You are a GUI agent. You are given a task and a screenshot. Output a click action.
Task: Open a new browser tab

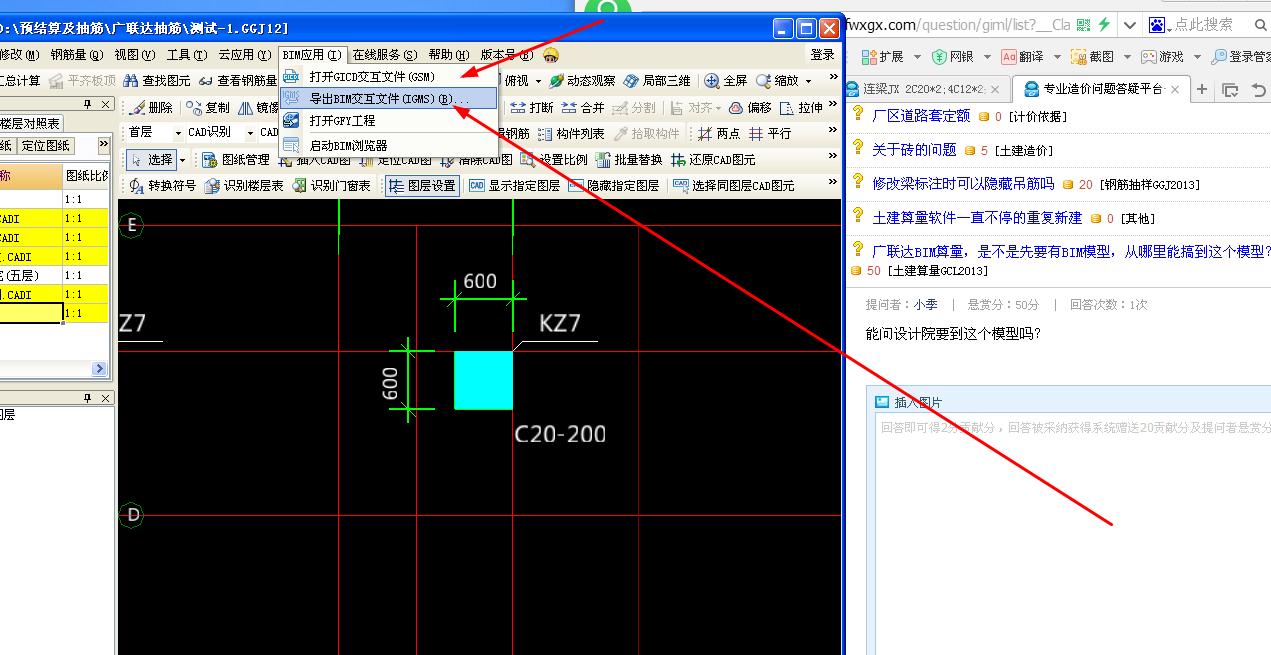[x=1202, y=89]
